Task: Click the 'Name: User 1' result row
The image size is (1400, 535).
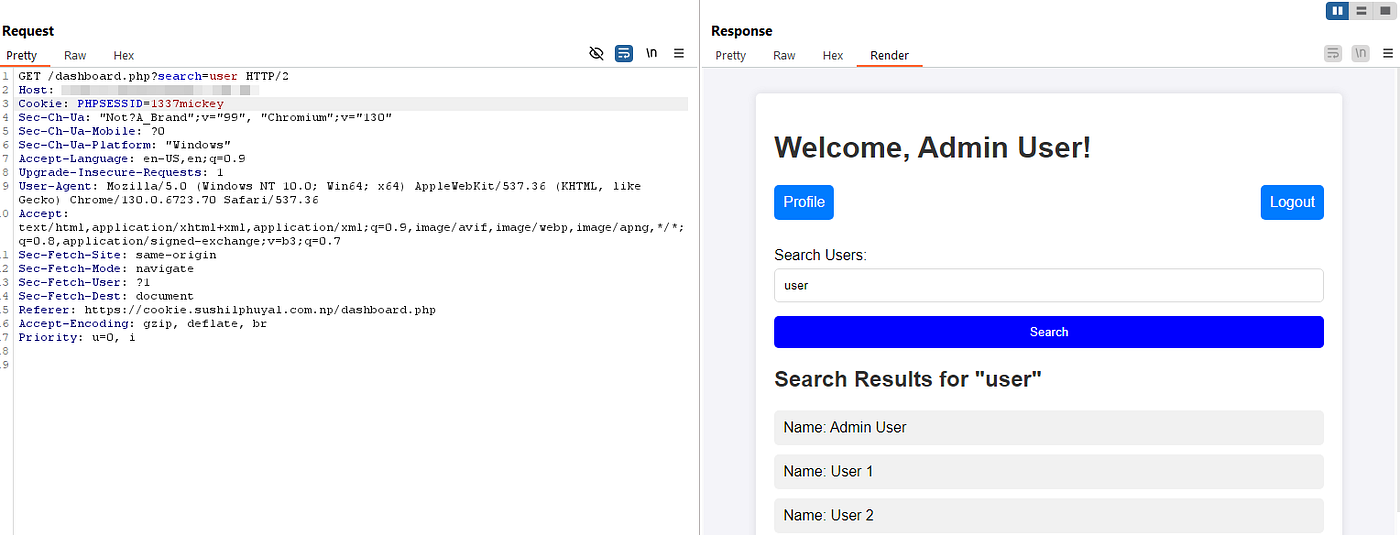Action: click(1049, 471)
